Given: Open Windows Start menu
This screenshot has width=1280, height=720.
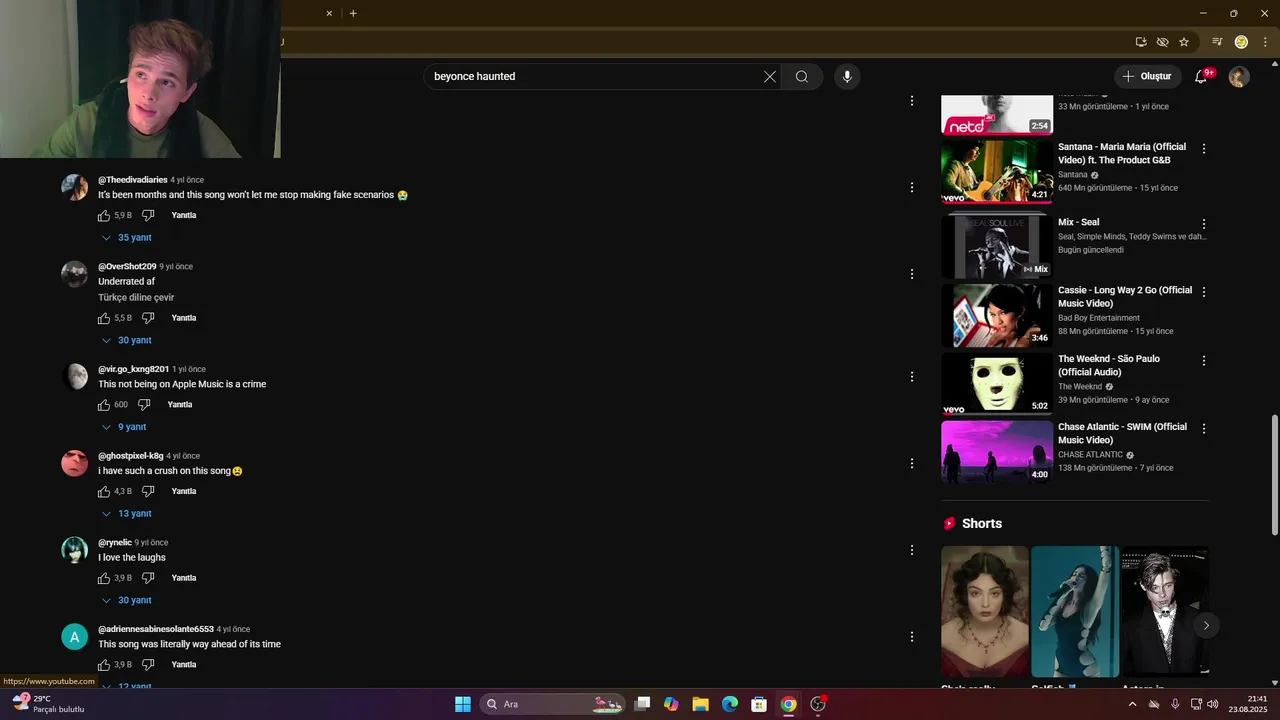Looking at the screenshot, I should [463, 704].
